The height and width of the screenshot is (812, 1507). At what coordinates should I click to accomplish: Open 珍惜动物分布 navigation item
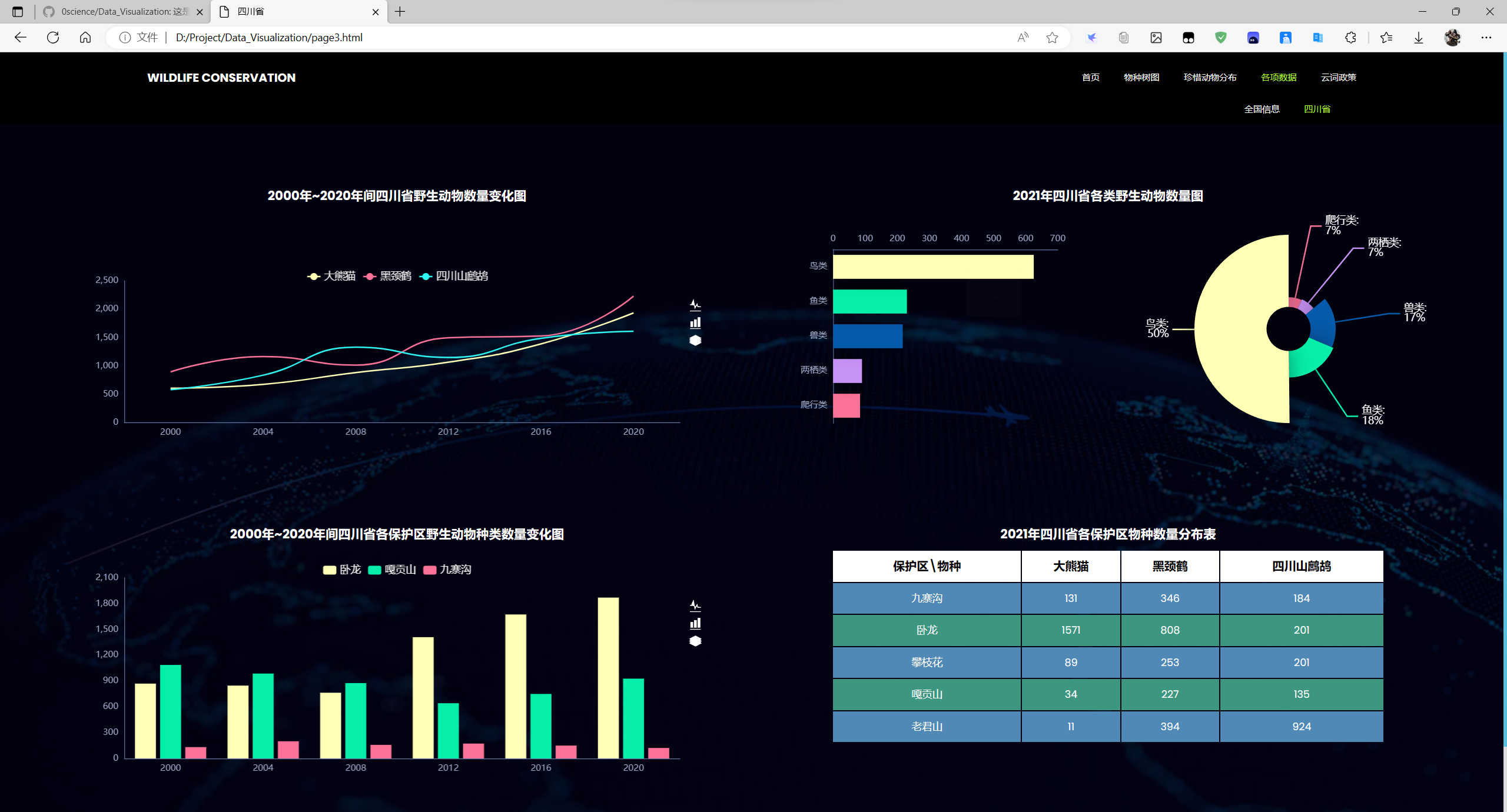point(1210,78)
